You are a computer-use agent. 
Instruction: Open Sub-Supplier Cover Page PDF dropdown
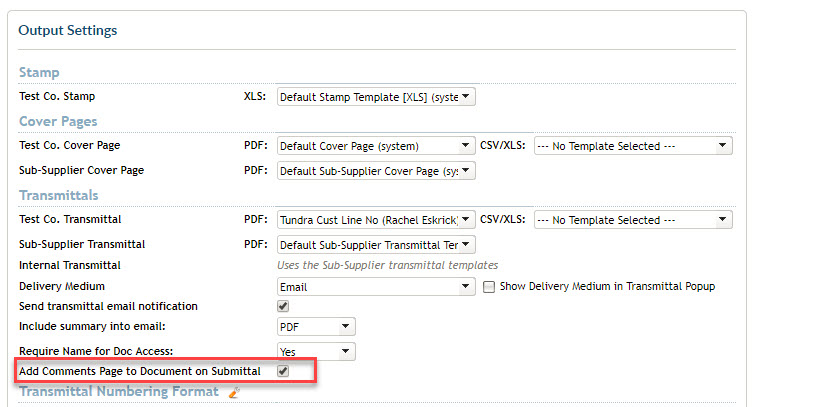point(376,171)
